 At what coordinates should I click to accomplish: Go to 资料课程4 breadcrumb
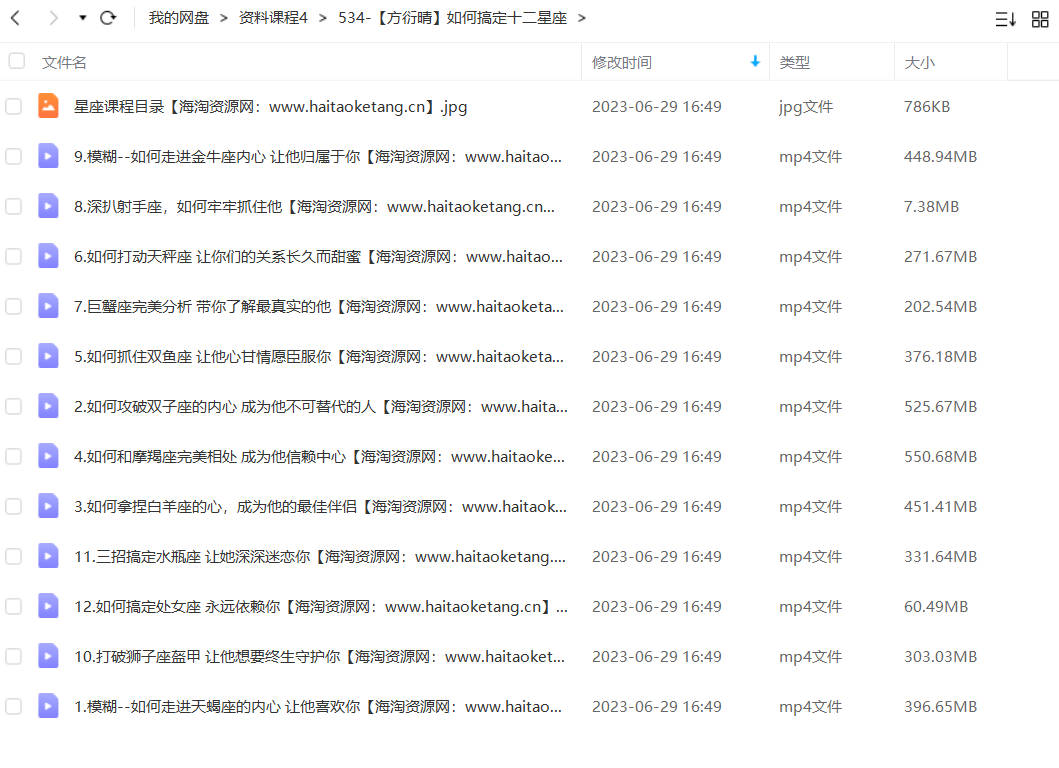[273, 18]
